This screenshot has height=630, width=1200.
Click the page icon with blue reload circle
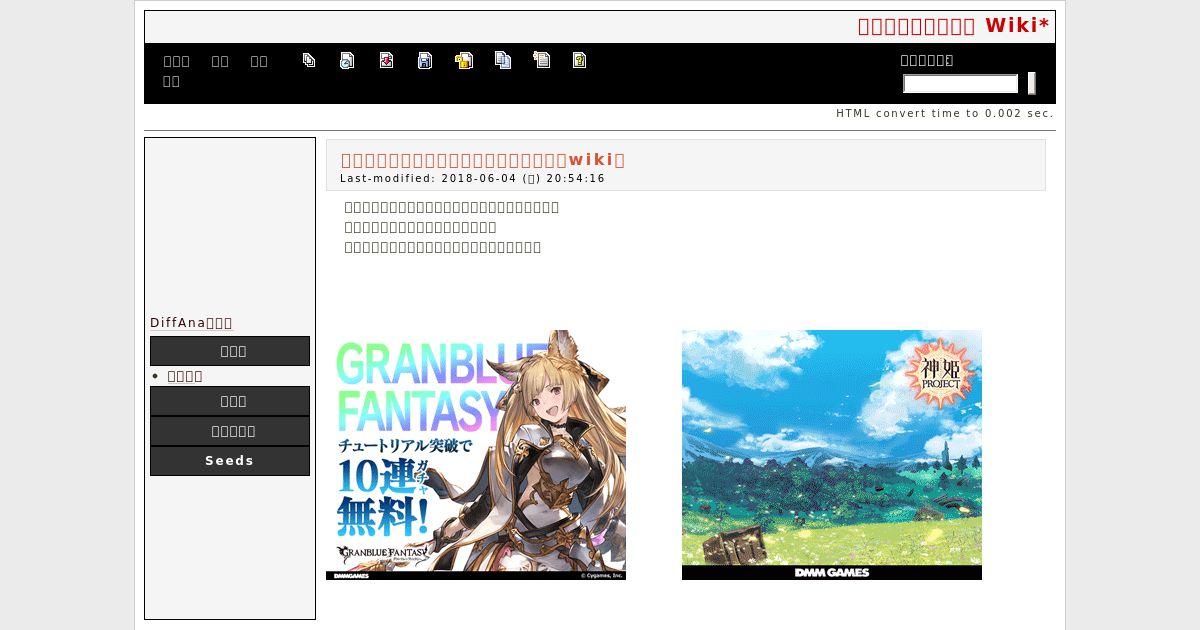point(347,60)
